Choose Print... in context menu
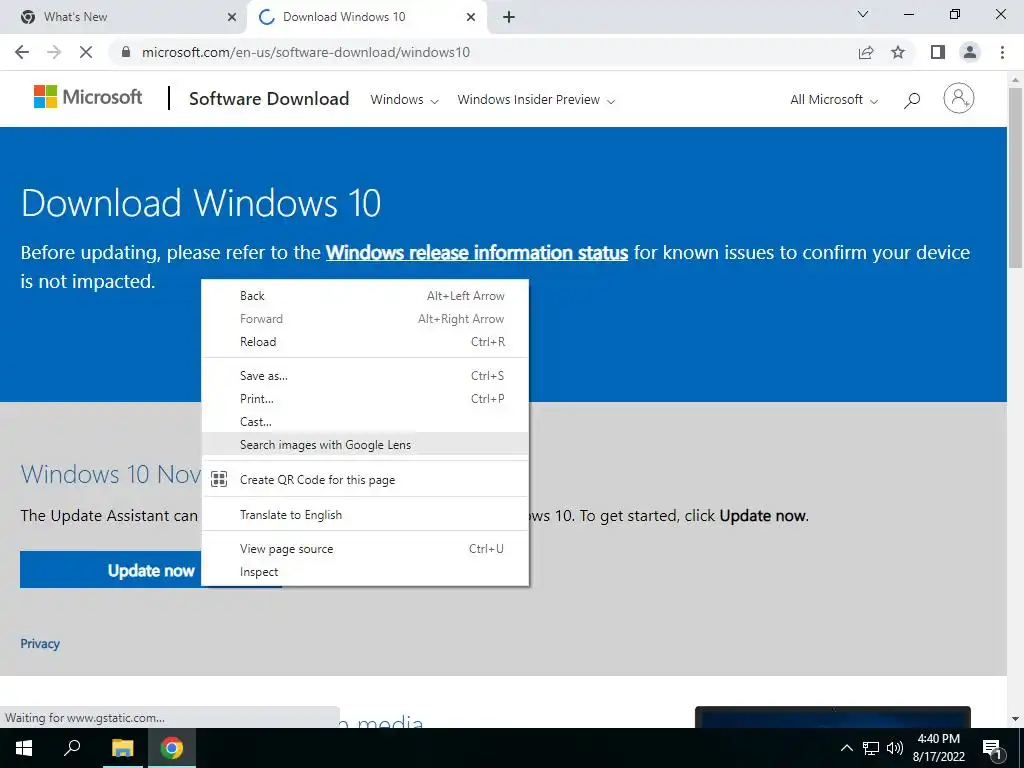Viewport: 1024px width, 768px height. pos(365,398)
